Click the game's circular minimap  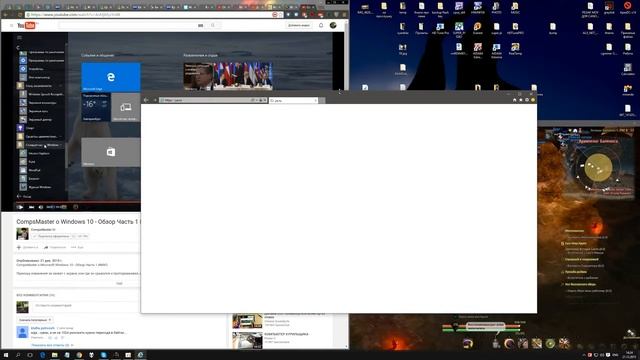[598, 167]
